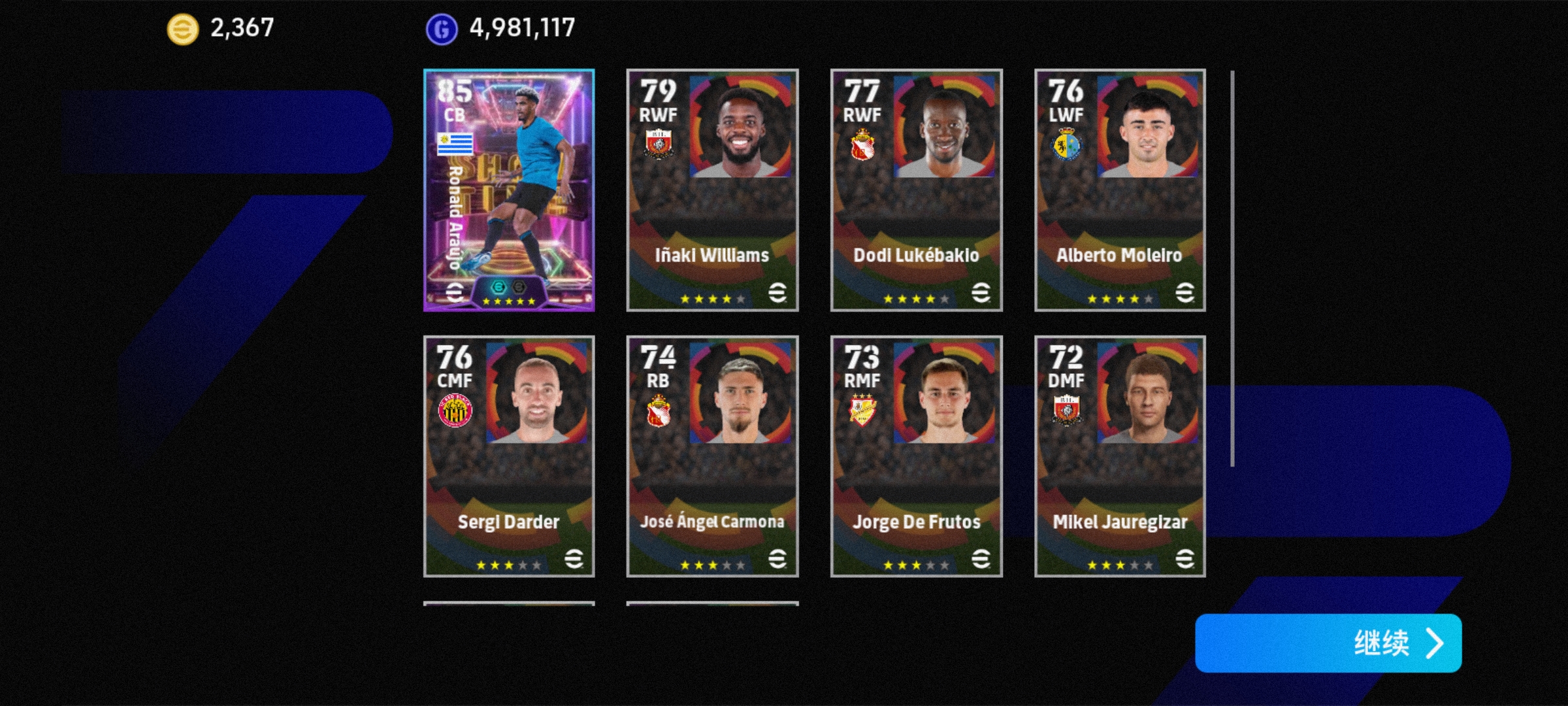Image resolution: width=1568 pixels, height=706 pixels.
Task: Click the blue GP currency icon
Action: [x=442, y=29]
